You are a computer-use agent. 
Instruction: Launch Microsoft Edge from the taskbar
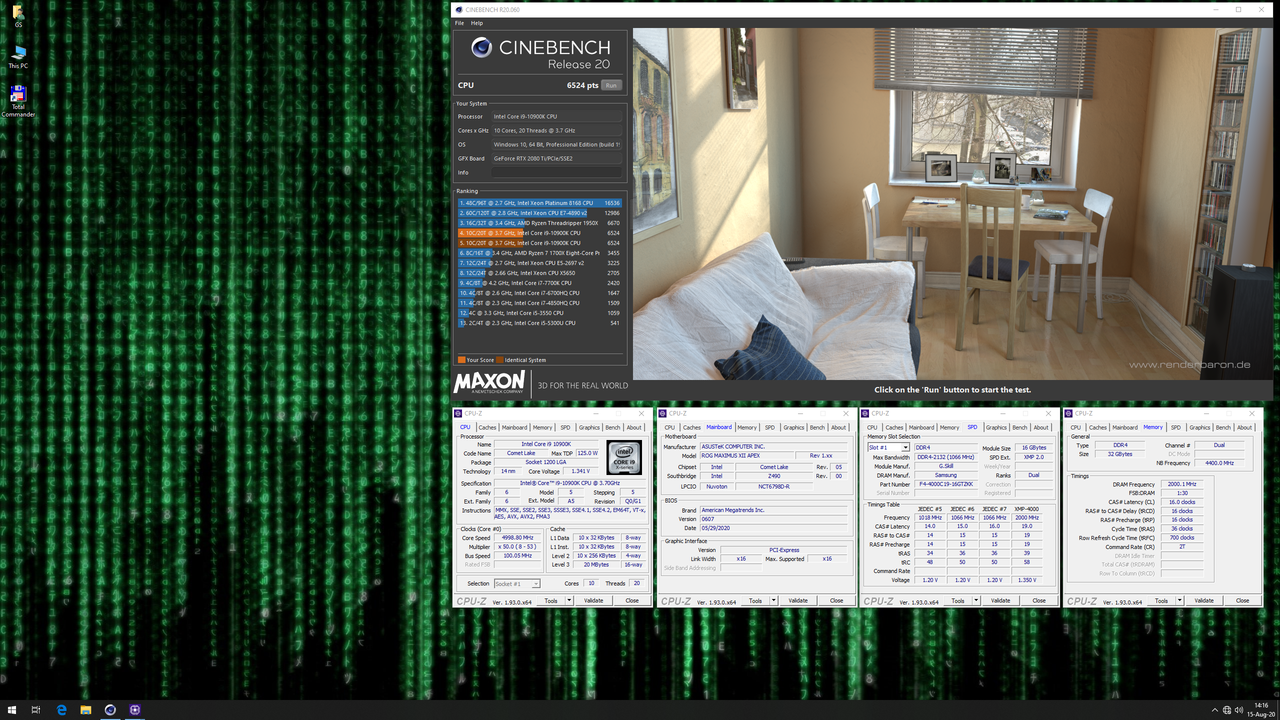click(x=61, y=710)
